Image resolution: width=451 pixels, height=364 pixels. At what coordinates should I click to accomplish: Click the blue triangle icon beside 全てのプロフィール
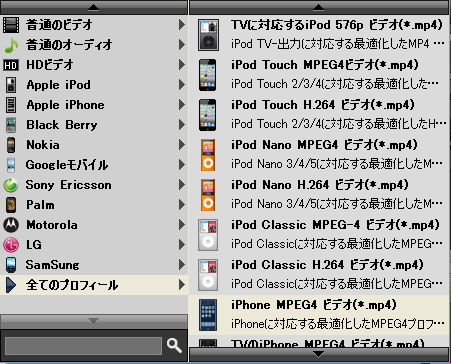point(11,285)
